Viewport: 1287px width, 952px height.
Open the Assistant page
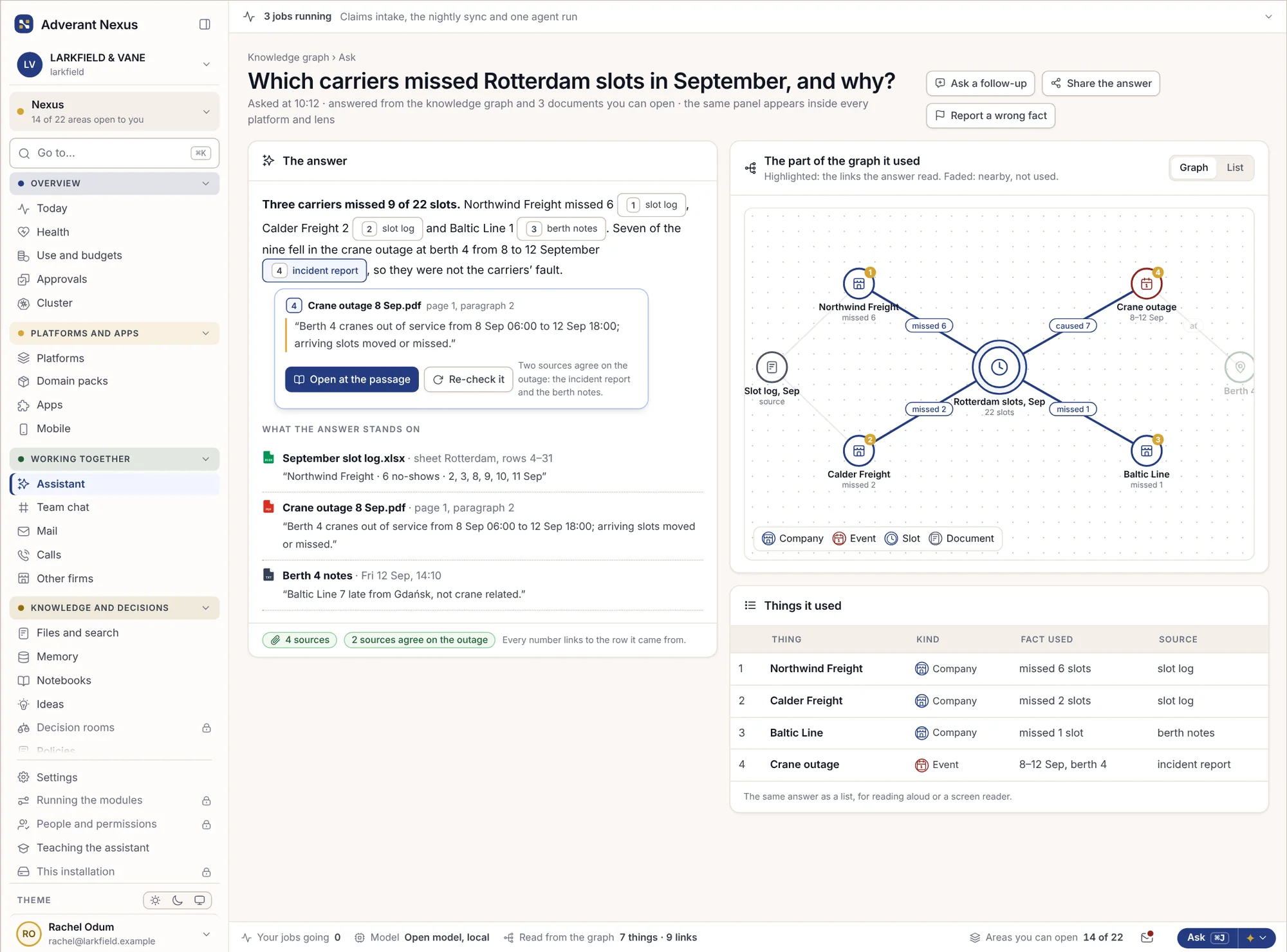tap(115, 484)
